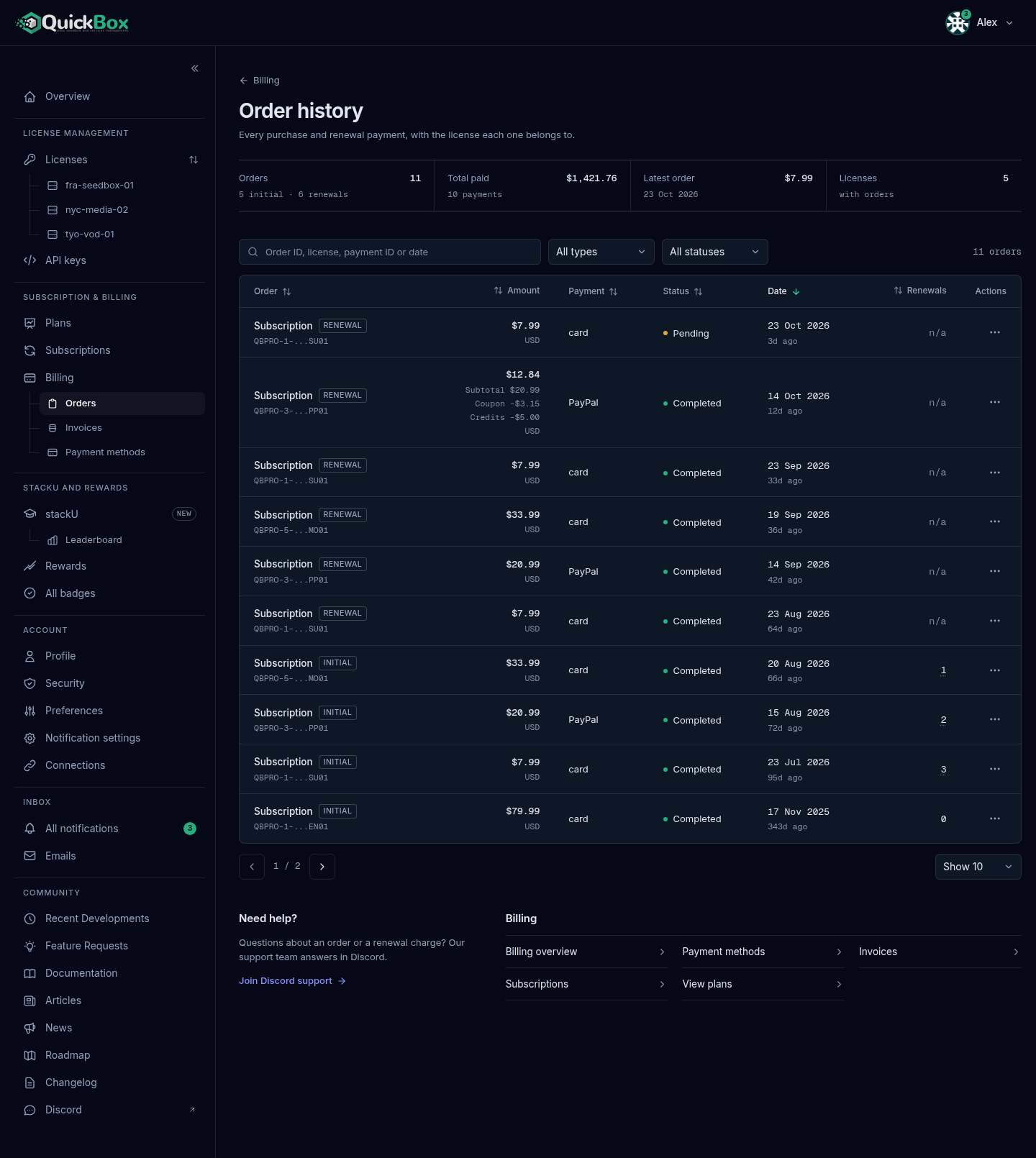Open Subscriptions in the sidebar
Image resolution: width=1036 pixels, height=1158 pixels.
pos(109,350)
